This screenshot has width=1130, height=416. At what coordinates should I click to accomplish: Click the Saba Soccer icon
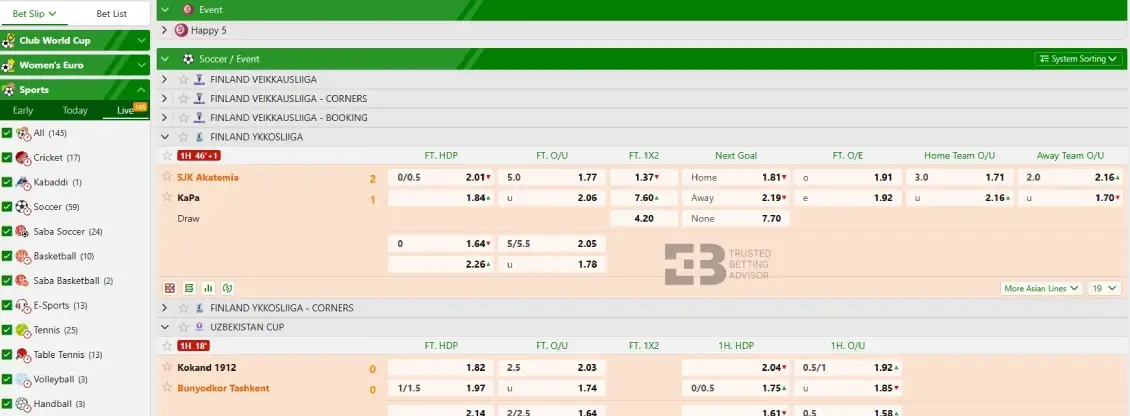(23, 231)
